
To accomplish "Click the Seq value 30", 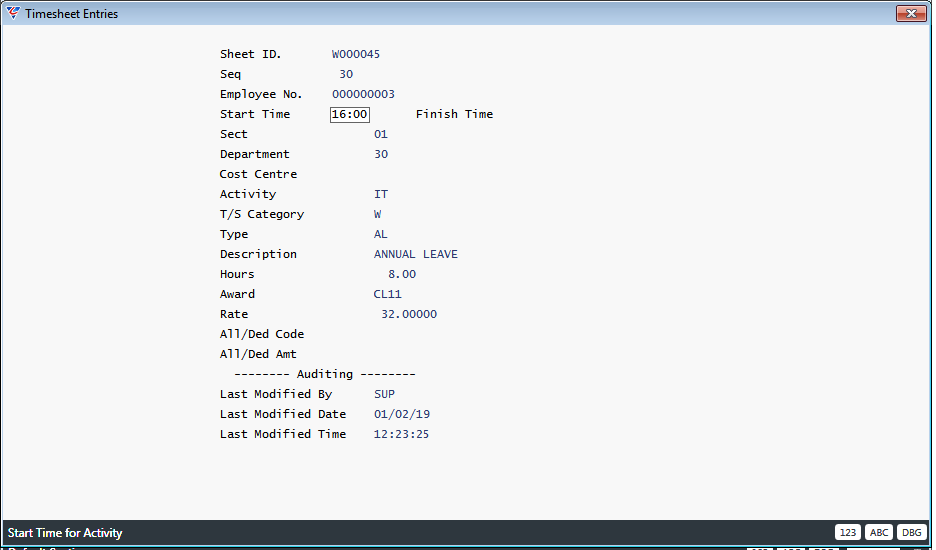I will pyautogui.click(x=346, y=75).
